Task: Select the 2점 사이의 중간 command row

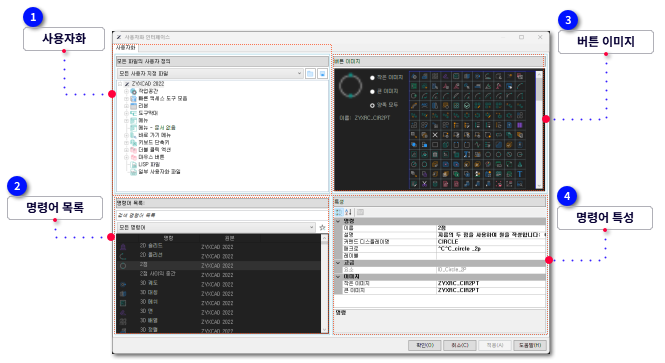Action: [x=218, y=275]
